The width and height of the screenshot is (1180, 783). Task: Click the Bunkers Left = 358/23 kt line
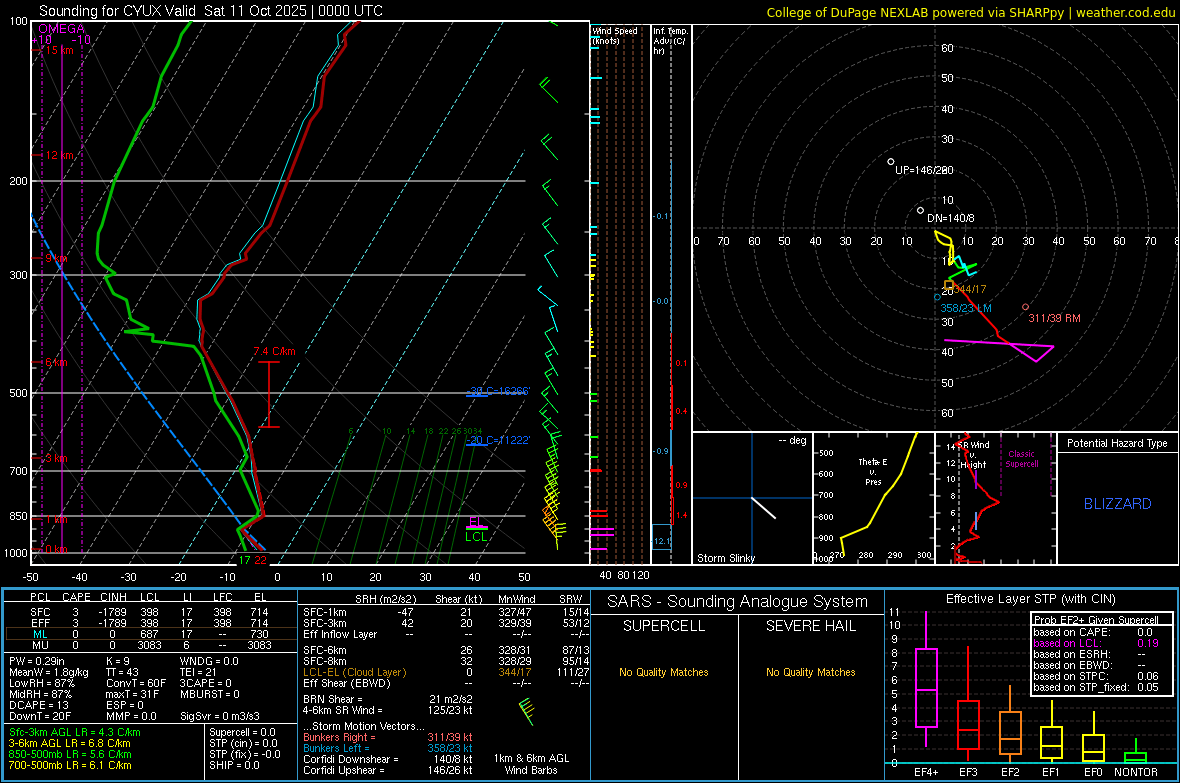(x=388, y=748)
